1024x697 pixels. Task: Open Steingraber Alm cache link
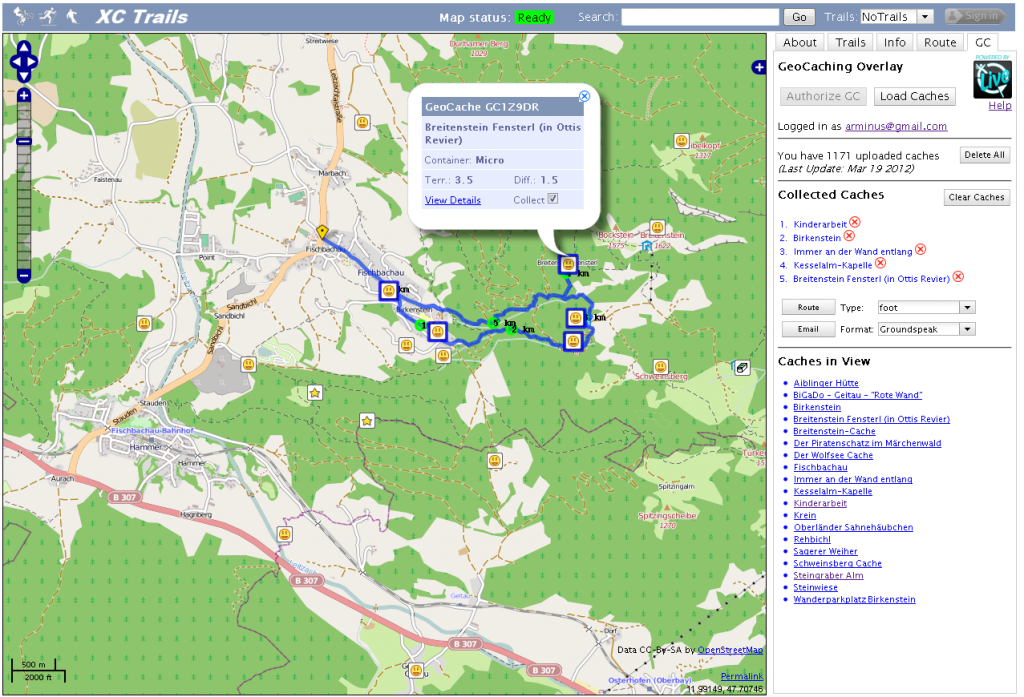pos(828,575)
